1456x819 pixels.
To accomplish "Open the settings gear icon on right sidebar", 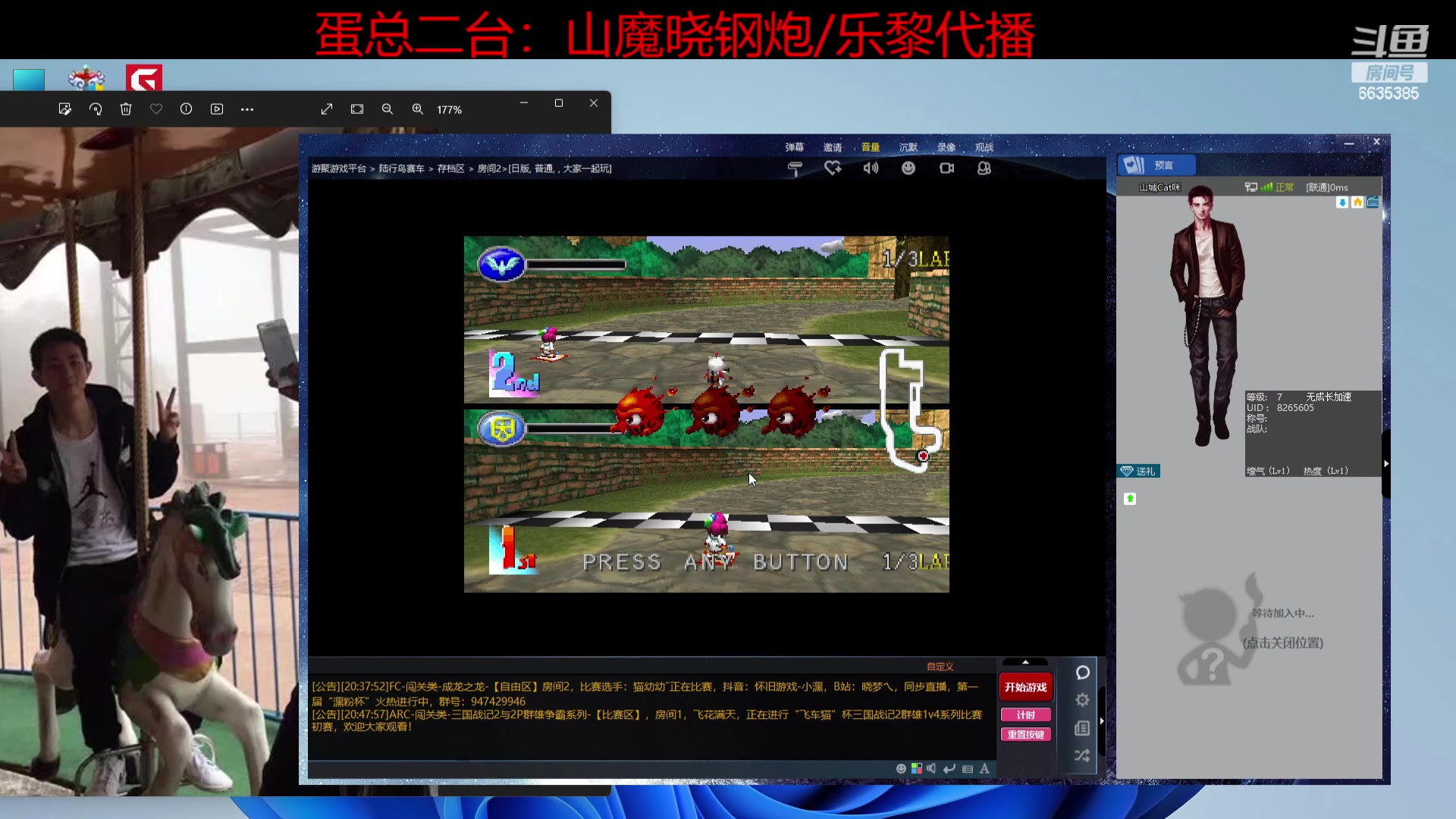I will point(1083,699).
